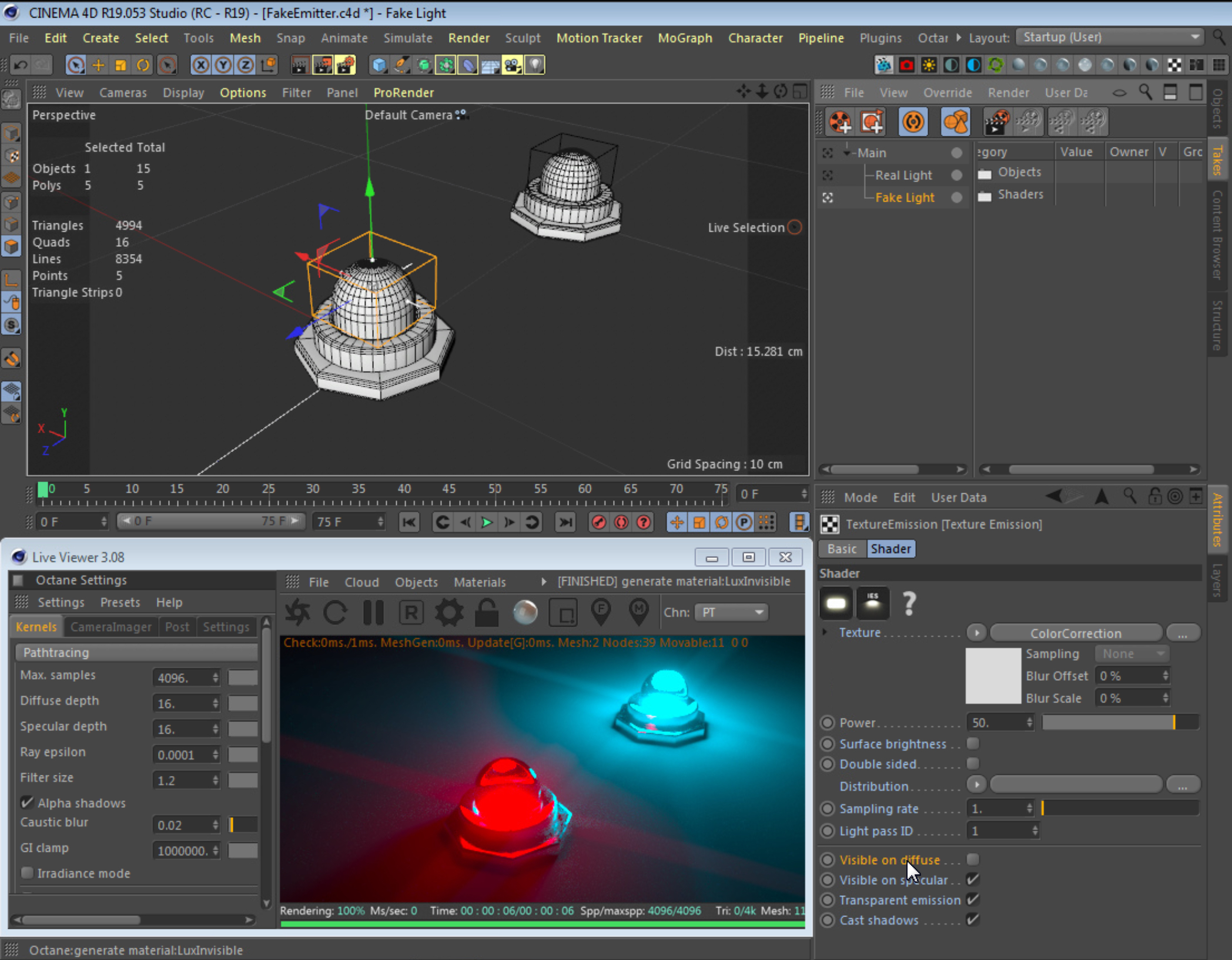
Task: Open the MoGraph menu
Action: [685, 38]
